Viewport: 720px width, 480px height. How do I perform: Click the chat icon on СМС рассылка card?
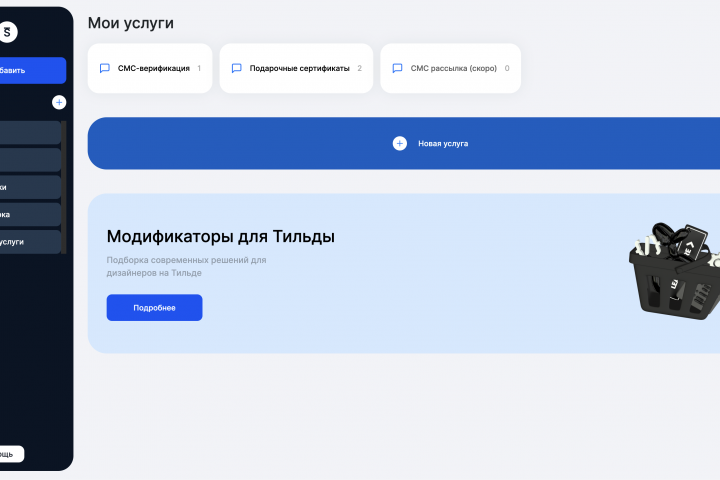[397, 68]
